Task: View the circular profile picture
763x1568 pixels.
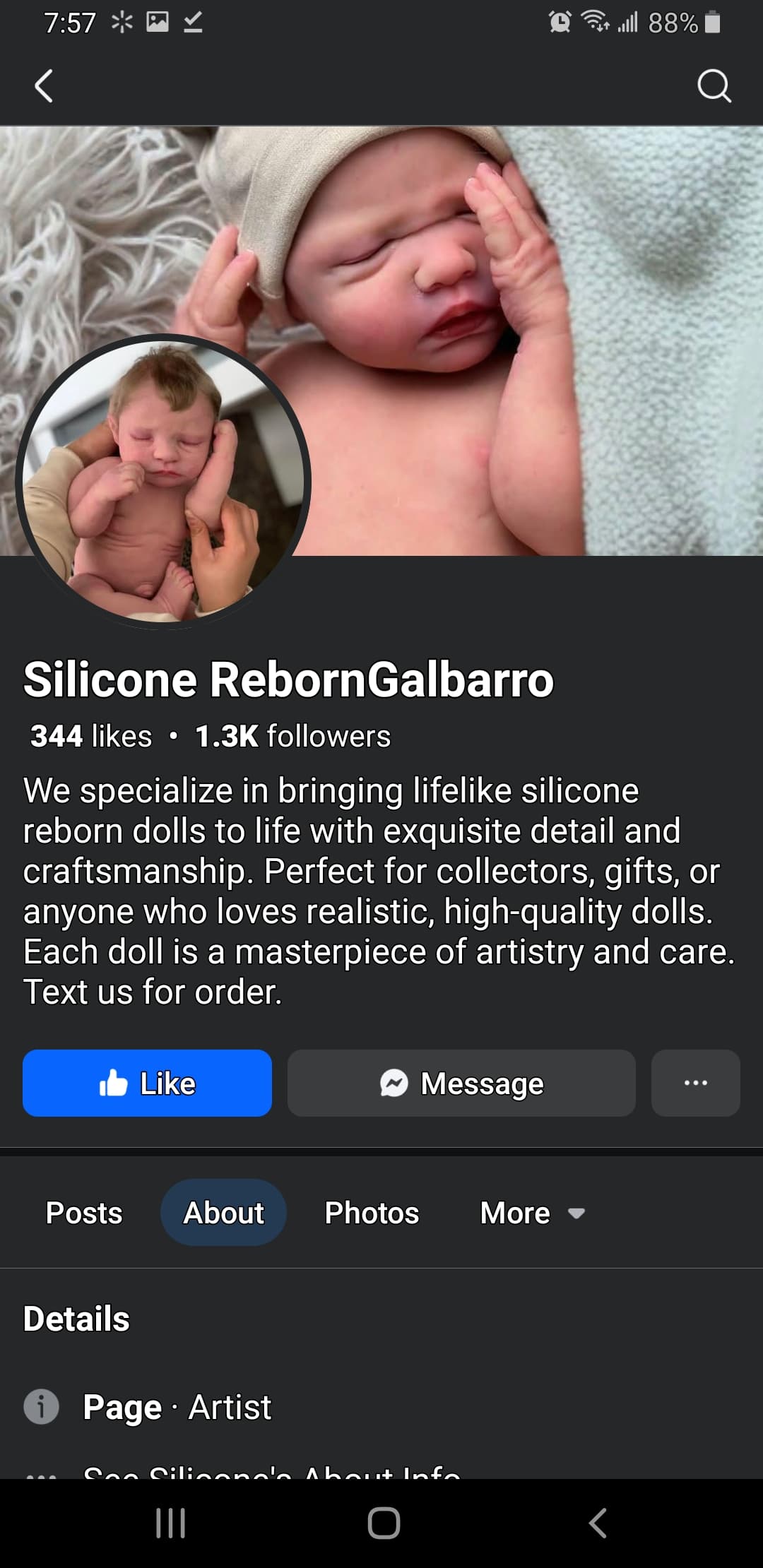Action: pyautogui.click(x=163, y=480)
